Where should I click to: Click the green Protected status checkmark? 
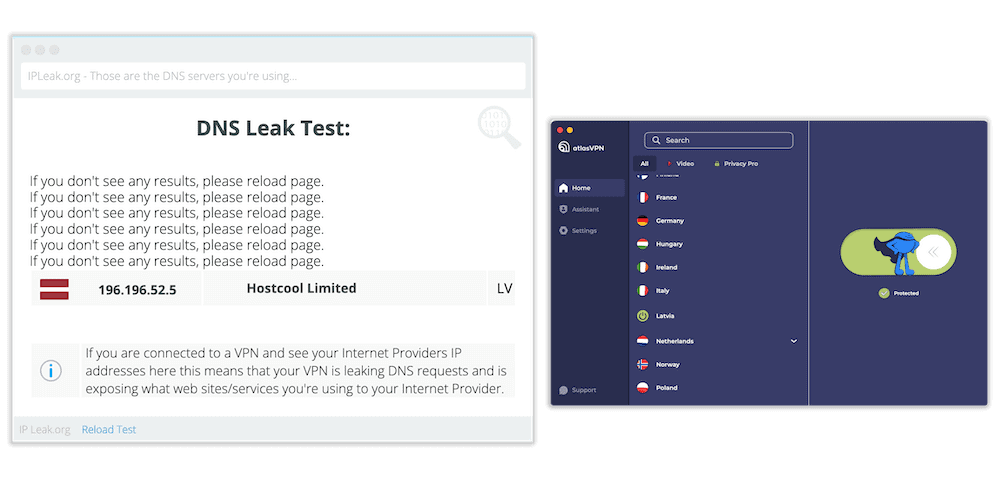click(x=883, y=293)
